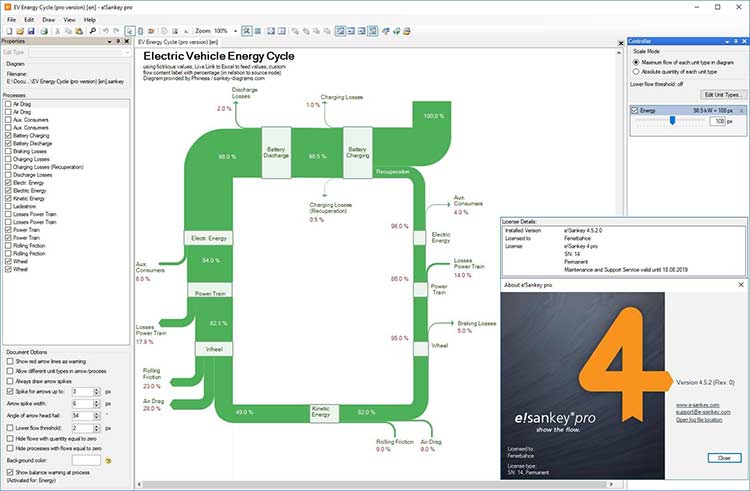
Task: Enable 'Show red arrow lines as warning'
Action: coord(9,361)
